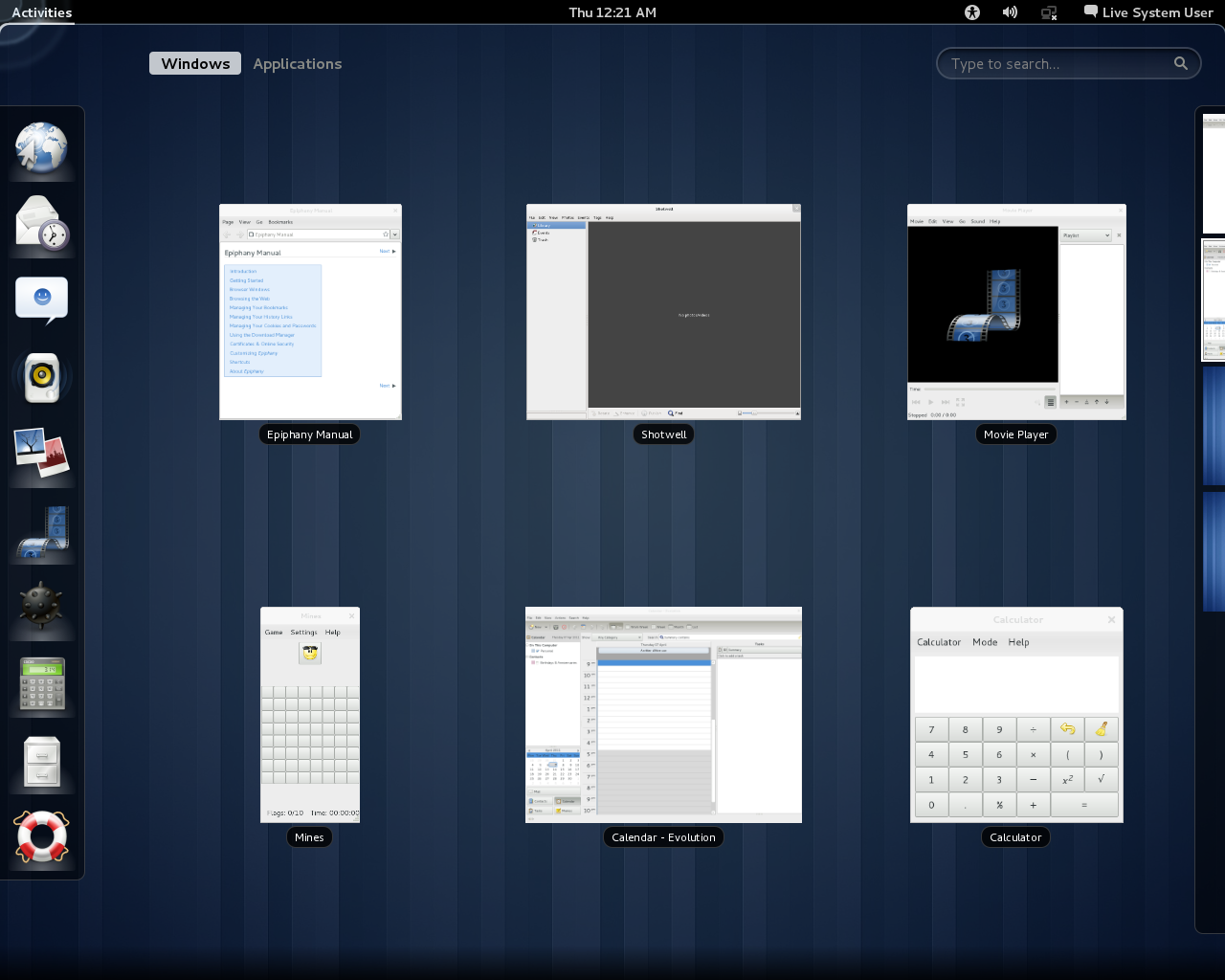Viewport: 1225px width, 980px height.
Task: Open Shotwell photo icon in the dash
Action: [x=42, y=454]
